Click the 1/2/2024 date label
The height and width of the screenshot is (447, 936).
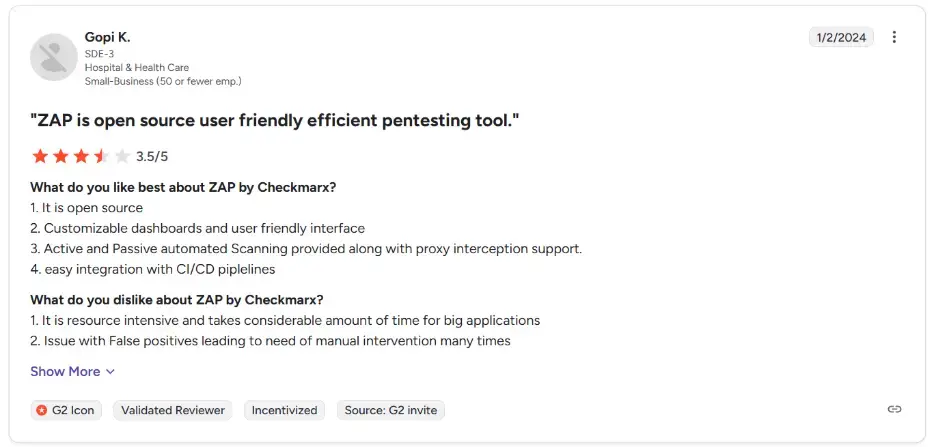pyautogui.click(x=841, y=37)
